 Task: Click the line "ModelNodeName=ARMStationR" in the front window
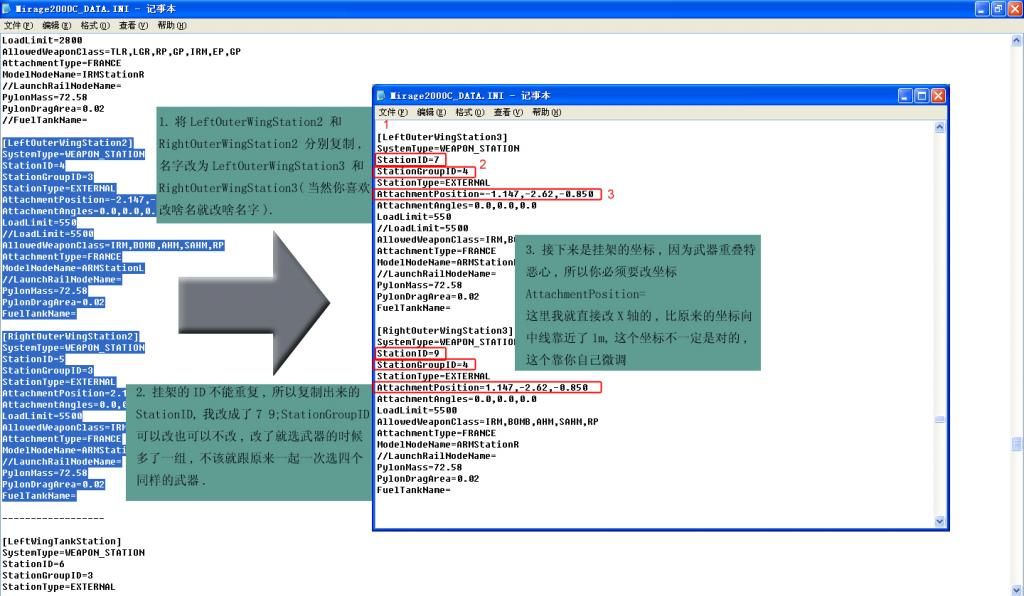448,445
